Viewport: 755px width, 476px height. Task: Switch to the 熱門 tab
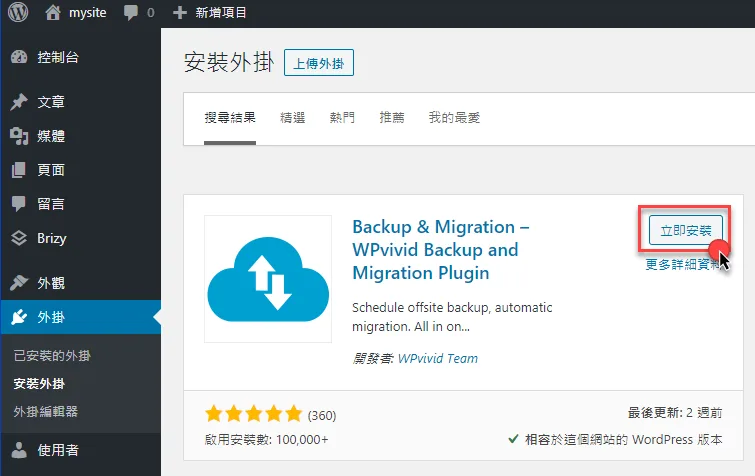click(342, 118)
